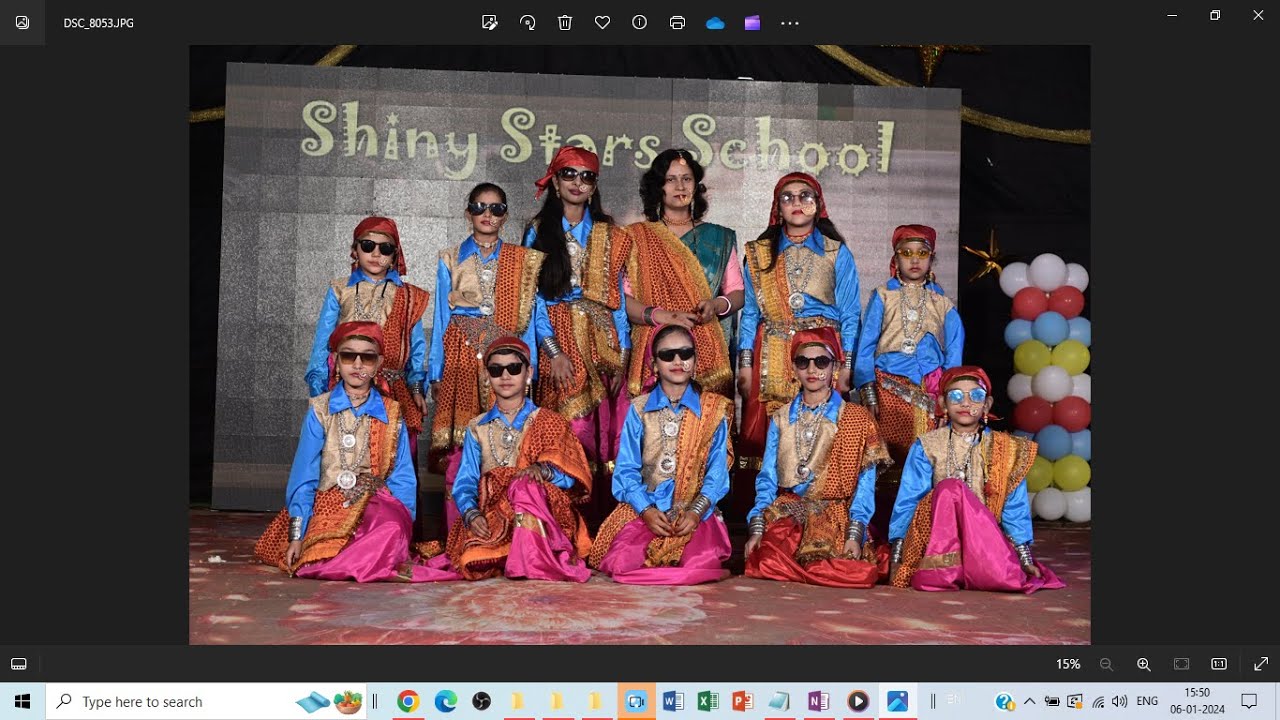This screenshot has width=1280, height=720.
Task: Click the Get Help tray icon
Action: (1005, 701)
